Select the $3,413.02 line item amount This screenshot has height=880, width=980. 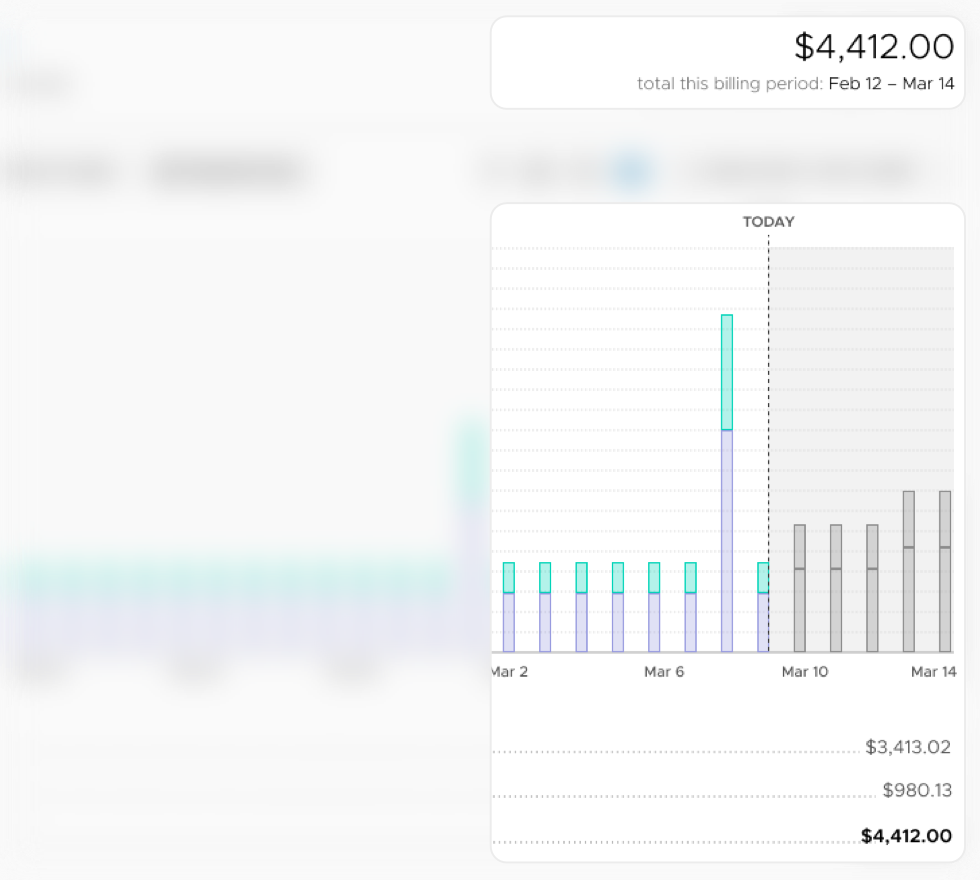908,747
